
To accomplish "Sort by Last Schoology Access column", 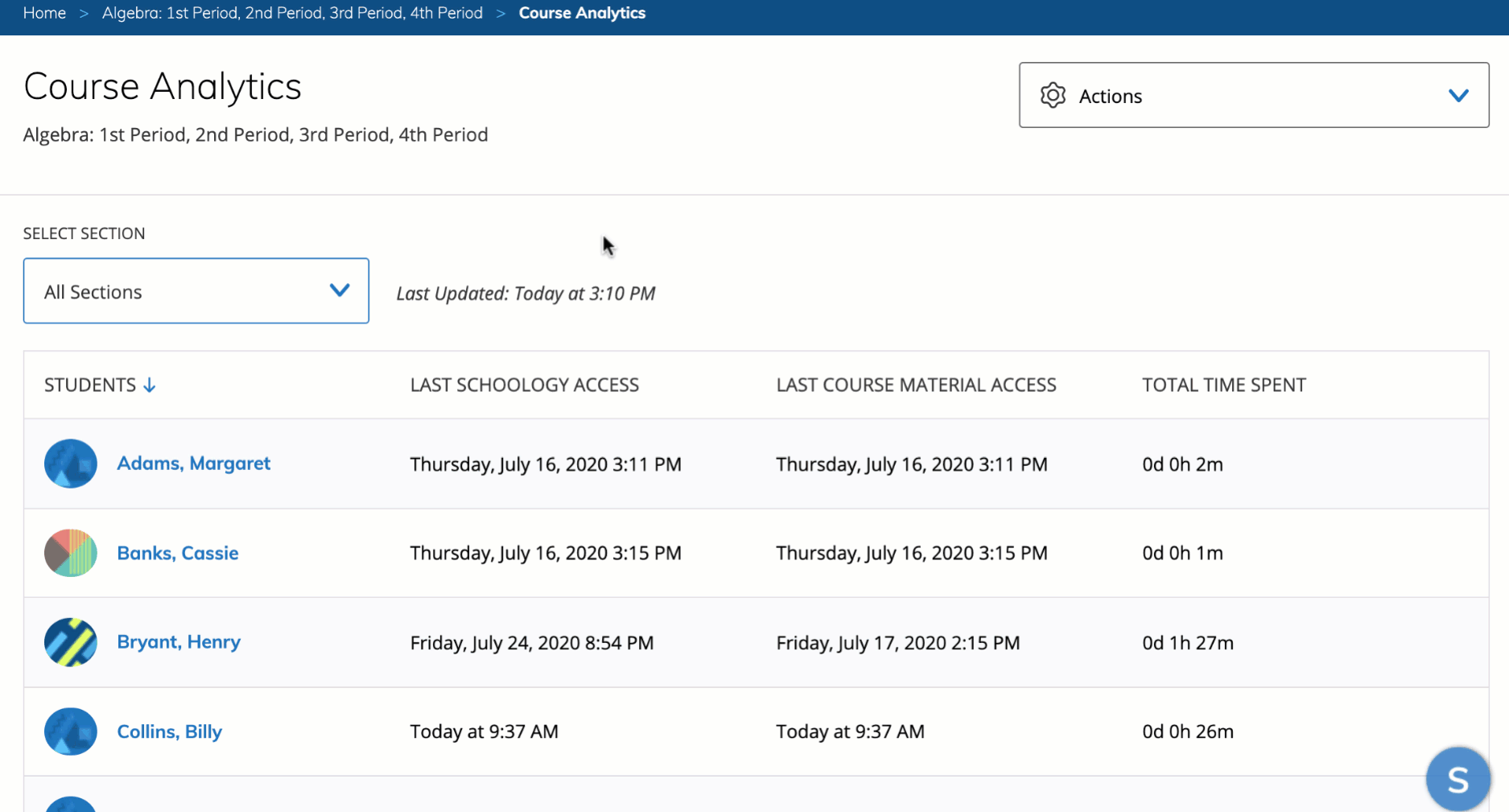I will pos(524,385).
